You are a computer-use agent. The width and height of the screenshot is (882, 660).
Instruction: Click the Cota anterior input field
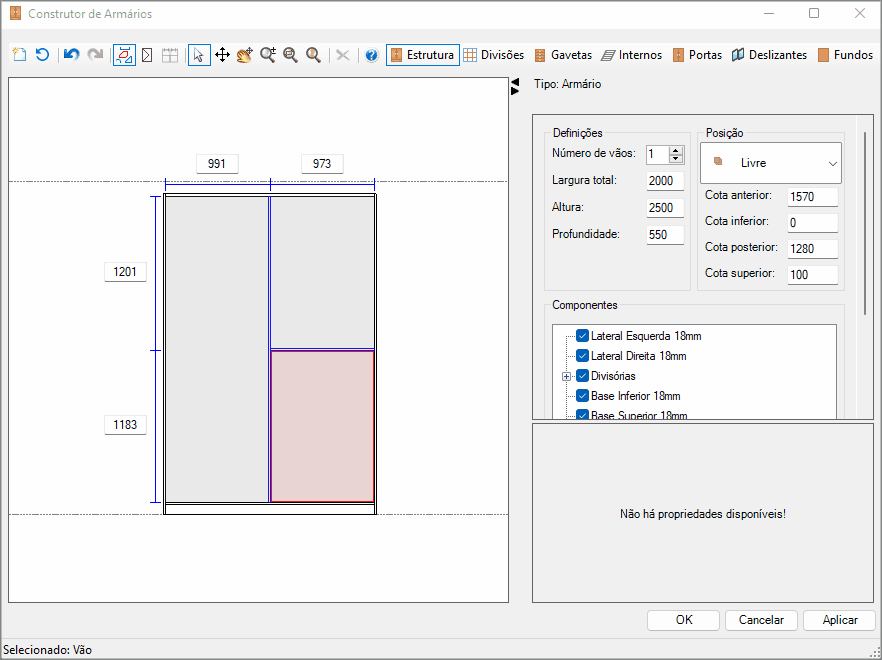[812, 197]
